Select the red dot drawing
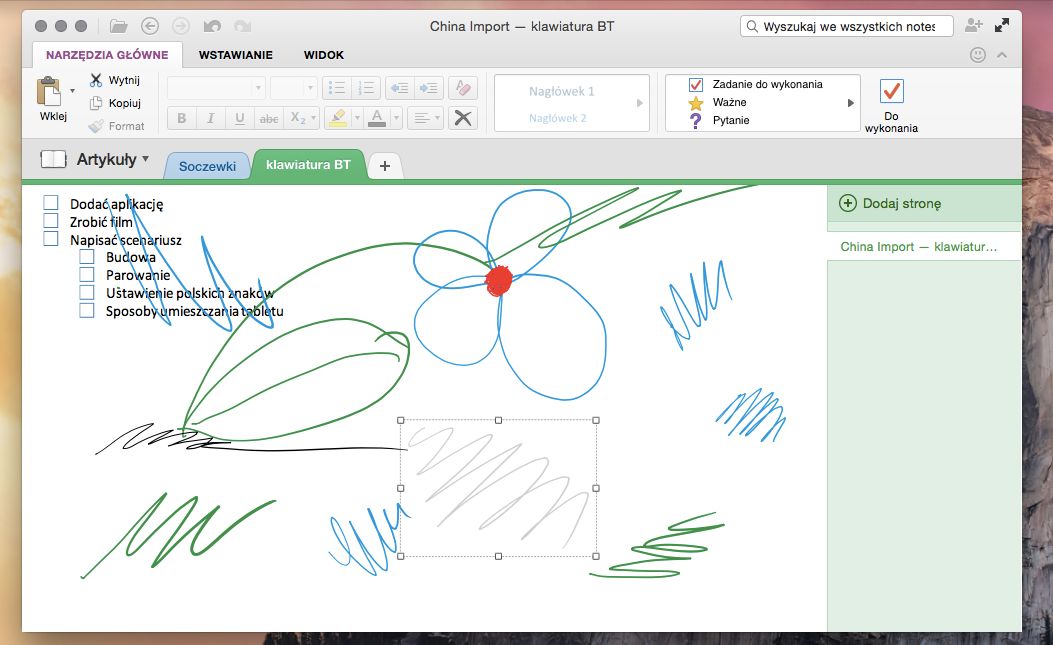Screen dimensions: 1053x645 (x=499, y=280)
